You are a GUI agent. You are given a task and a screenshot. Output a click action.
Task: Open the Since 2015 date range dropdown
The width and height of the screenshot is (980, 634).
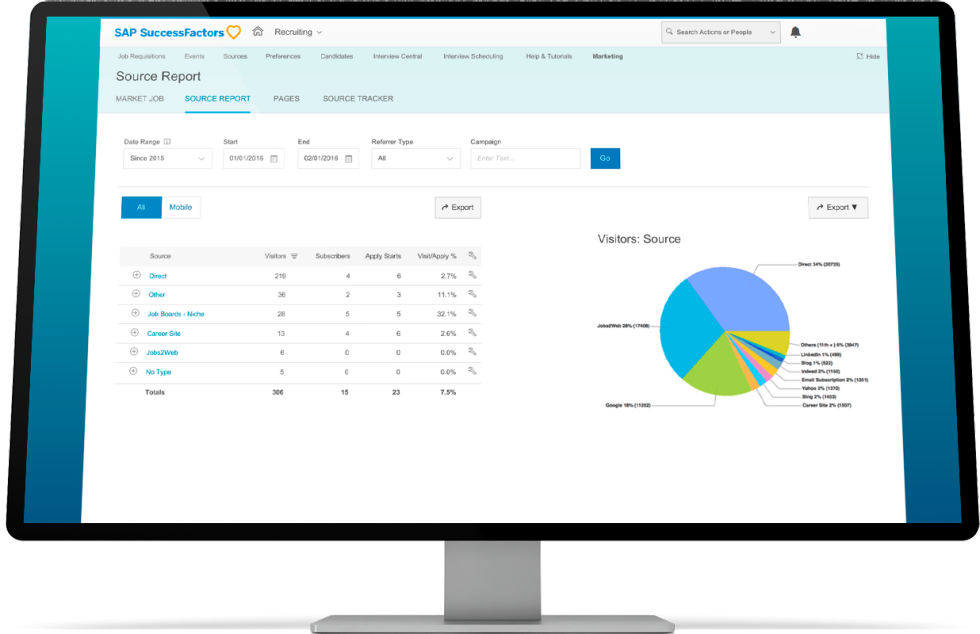166,158
